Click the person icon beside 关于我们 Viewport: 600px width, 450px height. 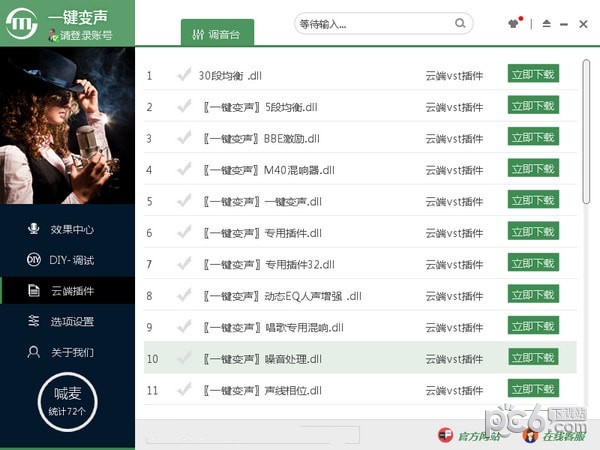coord(34,352)
